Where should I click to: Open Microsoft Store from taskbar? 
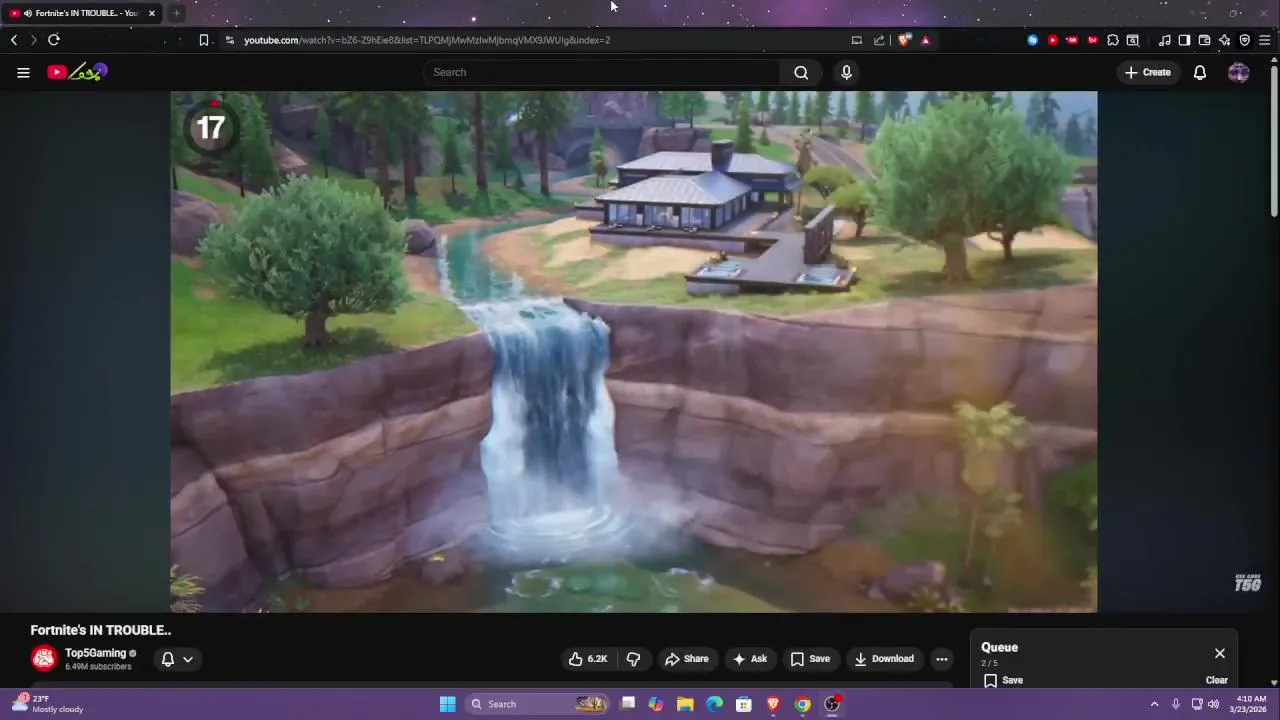pos(744,704)
